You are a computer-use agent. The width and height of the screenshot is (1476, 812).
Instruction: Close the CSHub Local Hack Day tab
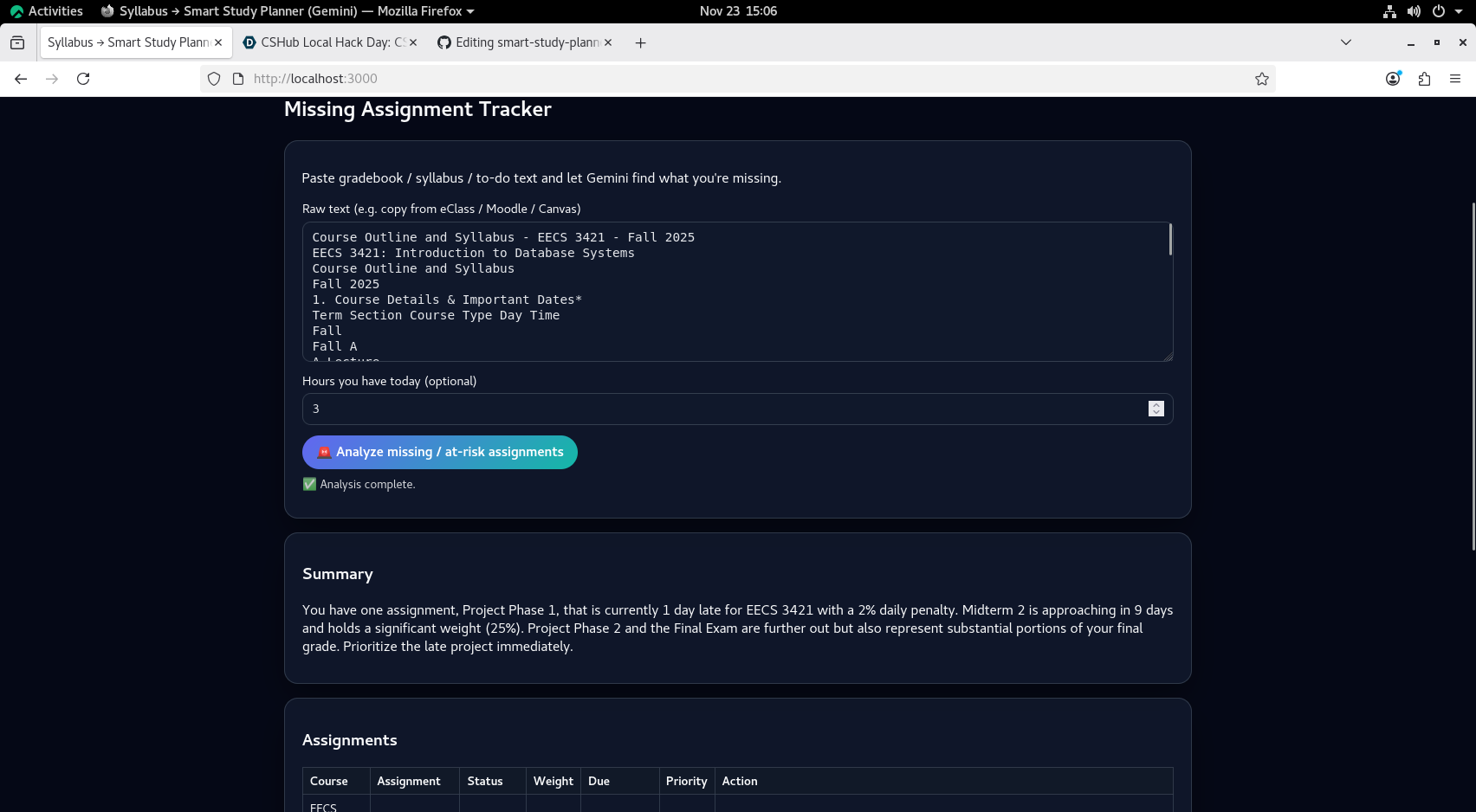[413, 42]
